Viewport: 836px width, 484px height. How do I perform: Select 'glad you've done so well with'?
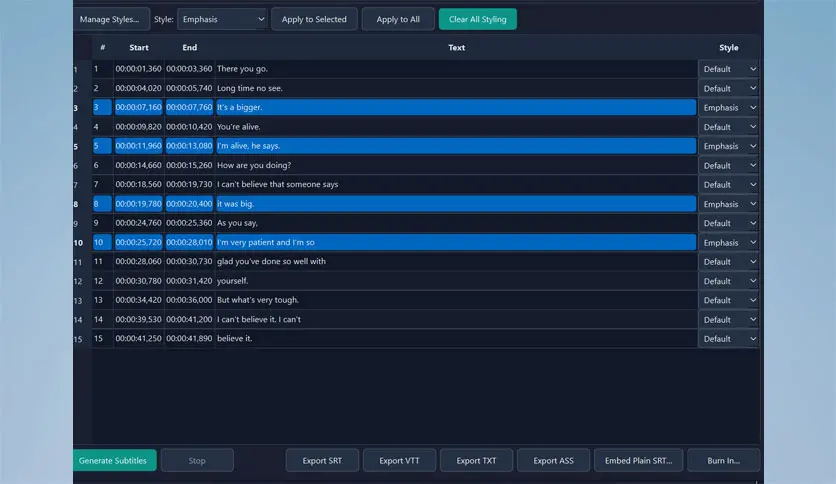[271, 261]
